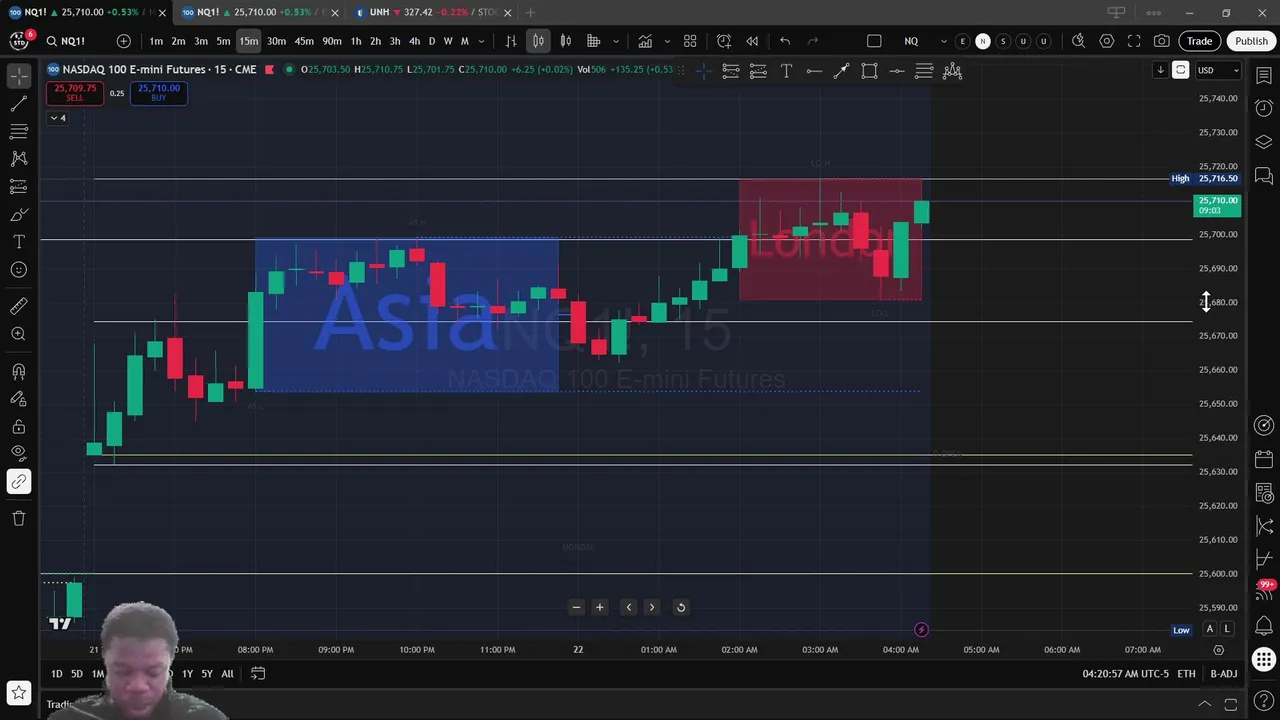This screenshot has width=1280, height=720.
Task: Open alerts clock icon in right sidebar
Action: click(1264, 108)
